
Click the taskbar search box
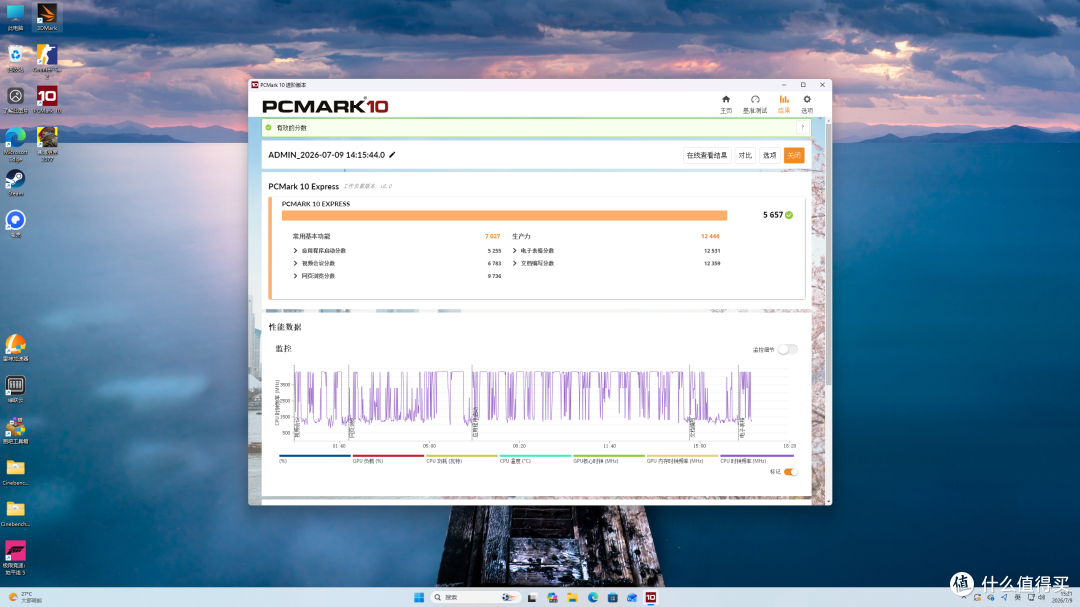pos(475,597)
